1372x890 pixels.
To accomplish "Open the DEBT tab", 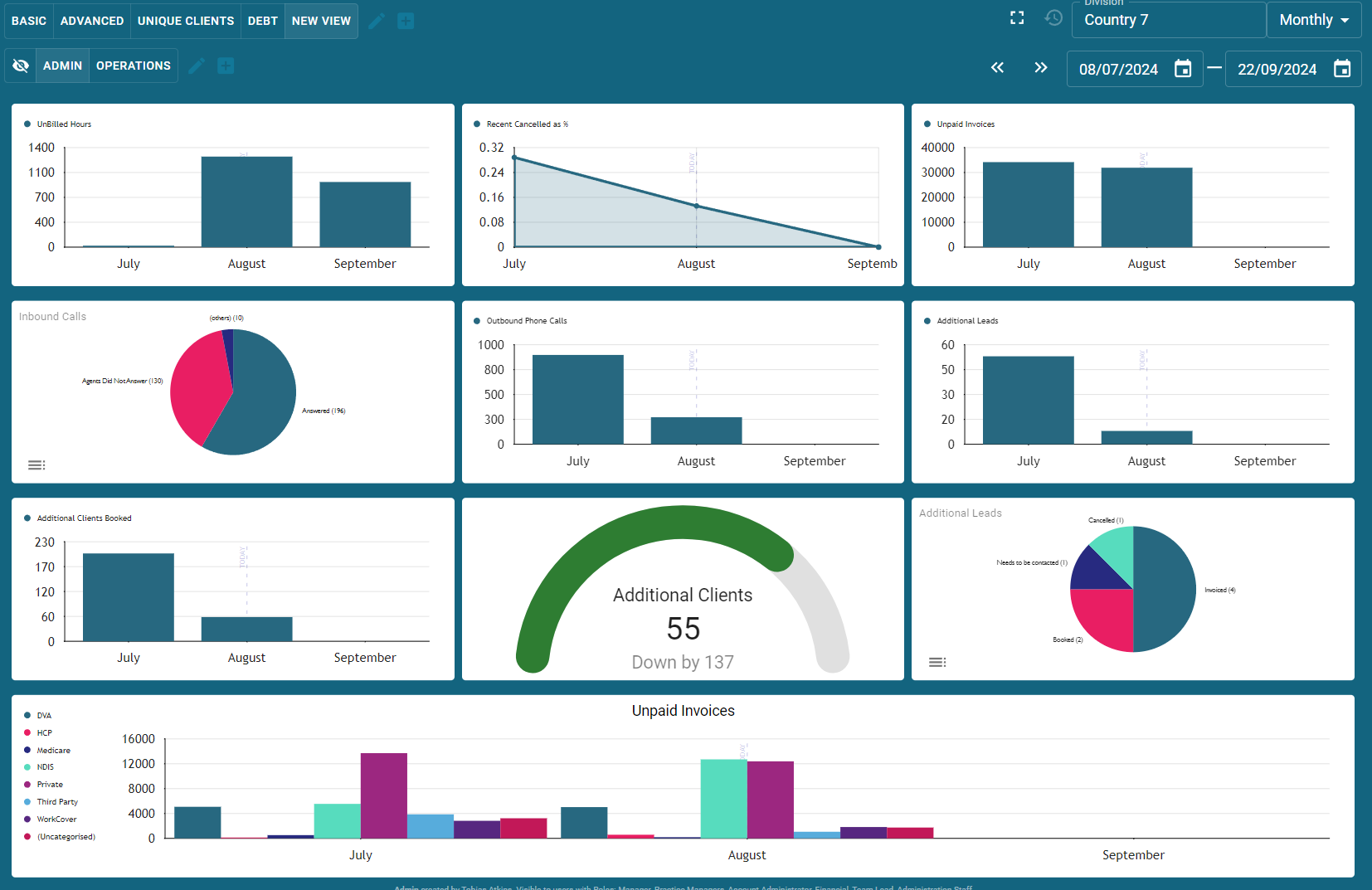I will coord(263,21).
